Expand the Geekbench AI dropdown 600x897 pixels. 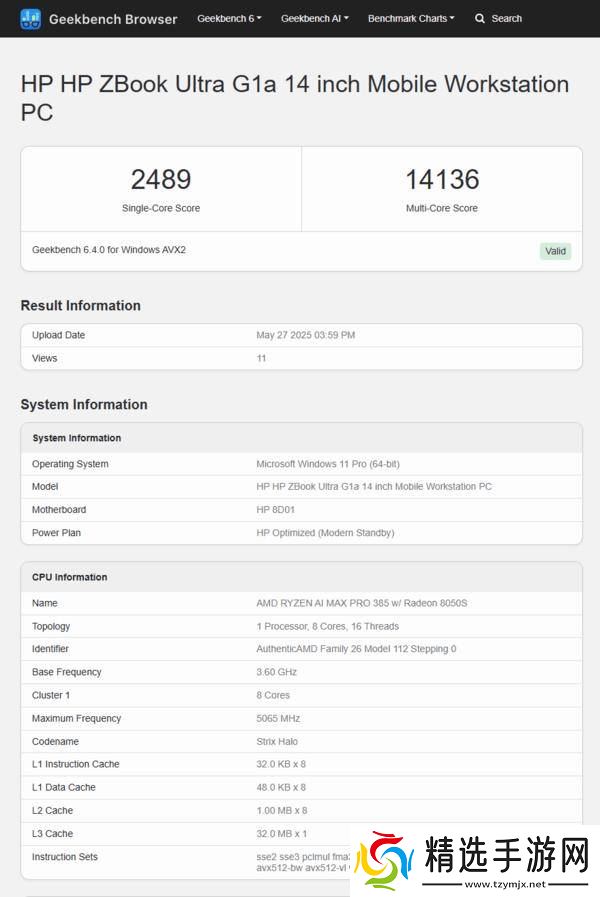pos(314,19)
